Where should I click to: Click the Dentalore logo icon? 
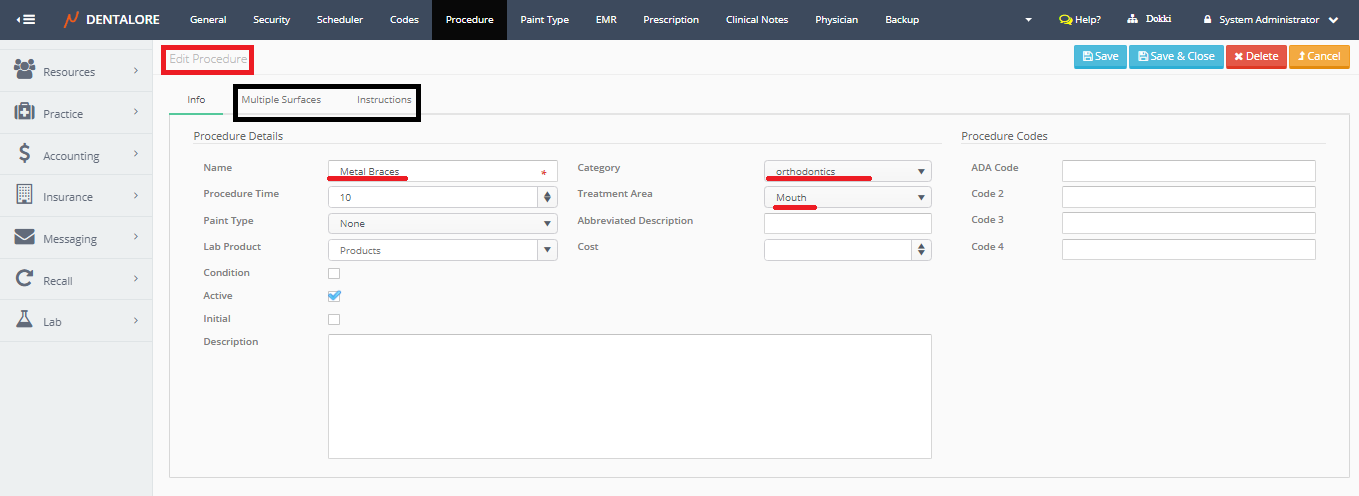72,20
